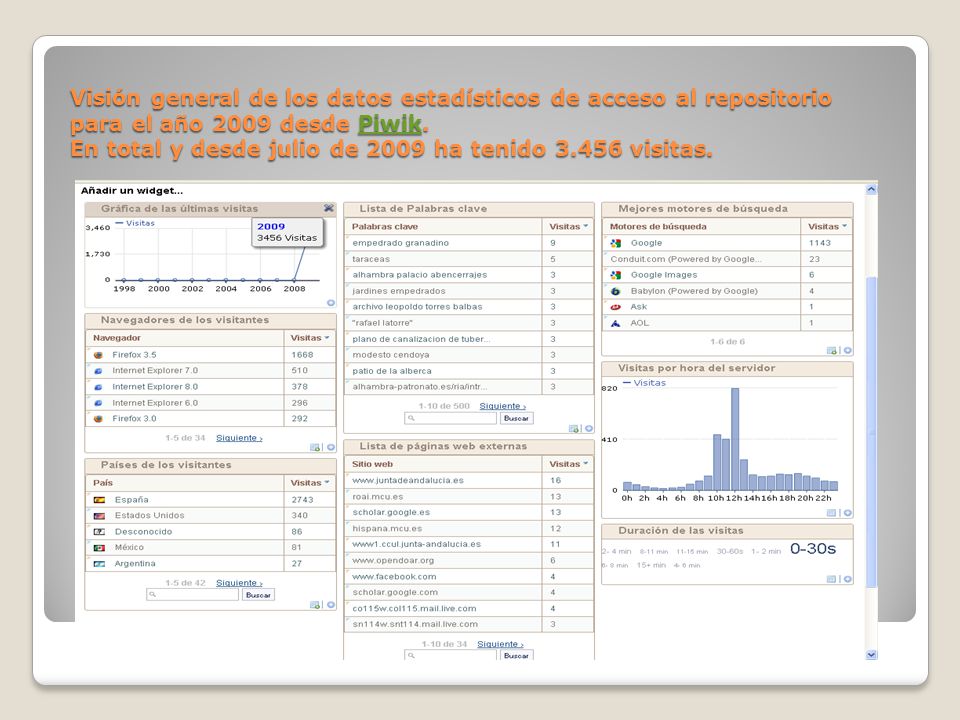The height and width of the screenshot is (720, 960).
Task: Close the 'Gráfica de las últimas visitas' widget
Action: (329, 208)
